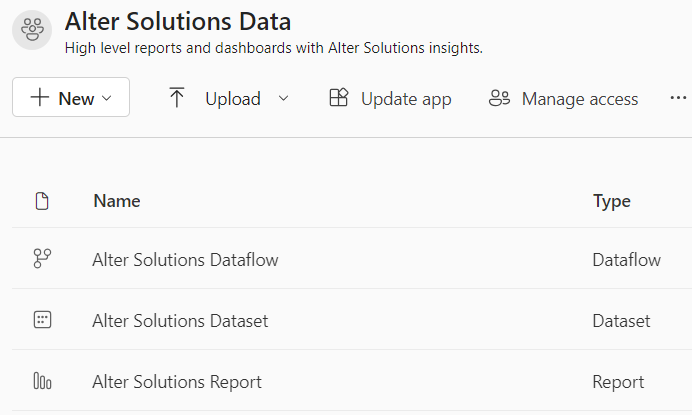Click the Report bar chart icon

point(42,382)
